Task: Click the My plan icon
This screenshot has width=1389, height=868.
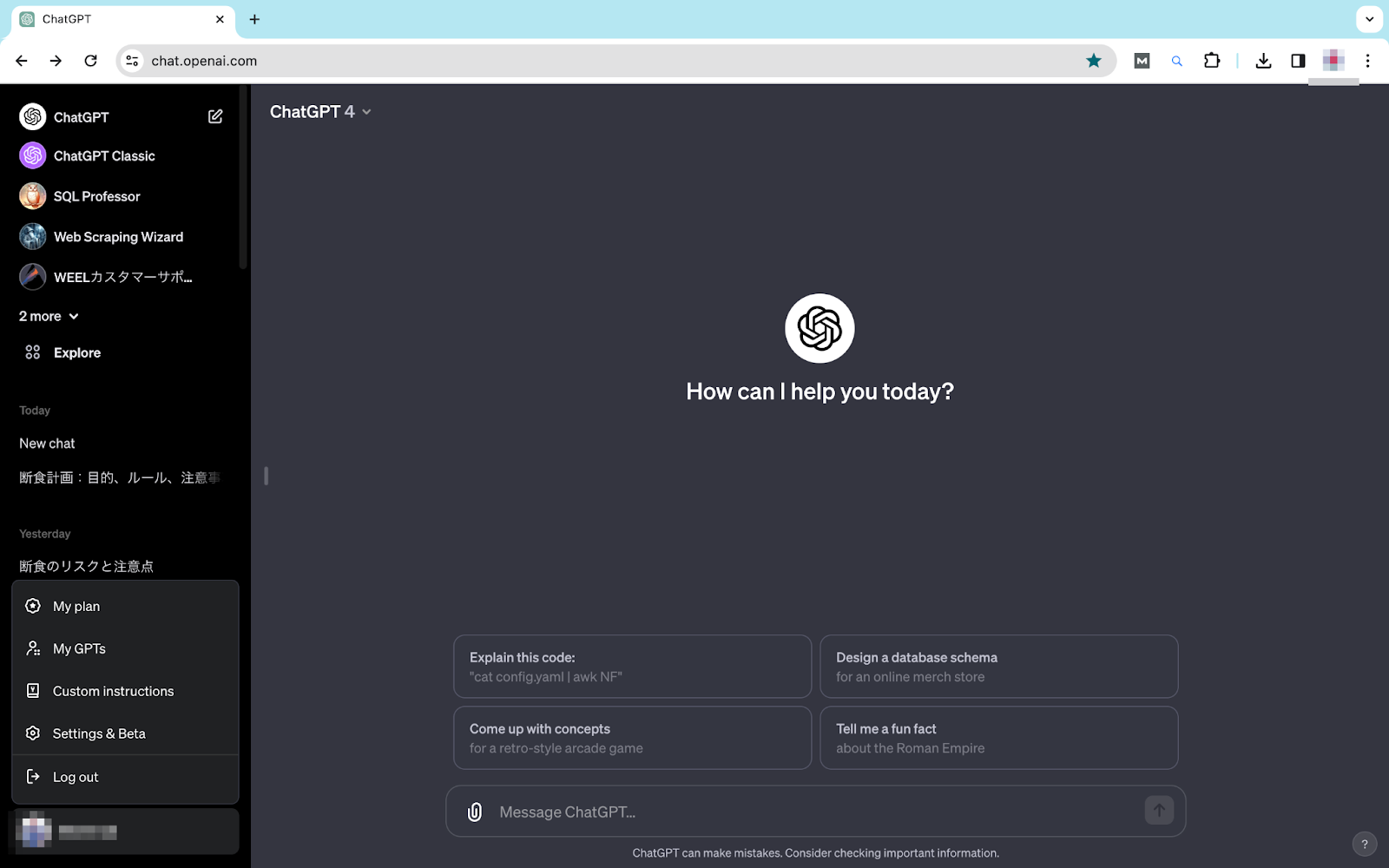Action: pos(33,606)
